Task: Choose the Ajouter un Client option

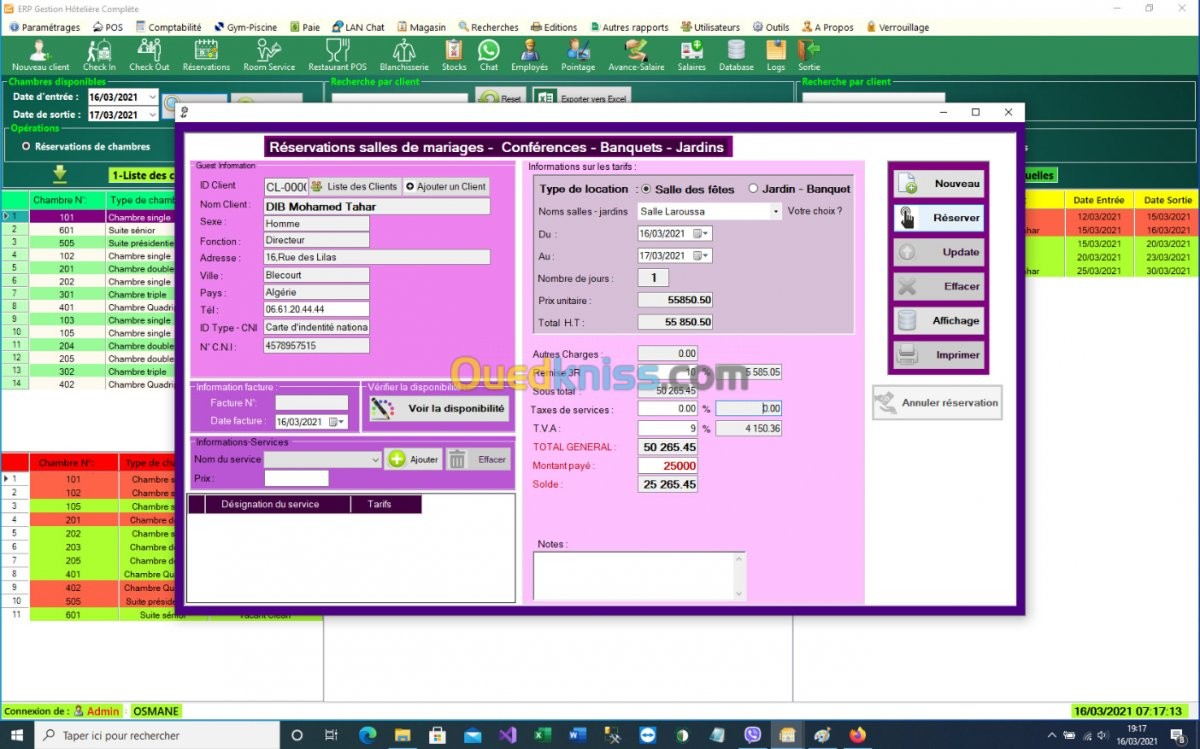Action: coord(446,186)
